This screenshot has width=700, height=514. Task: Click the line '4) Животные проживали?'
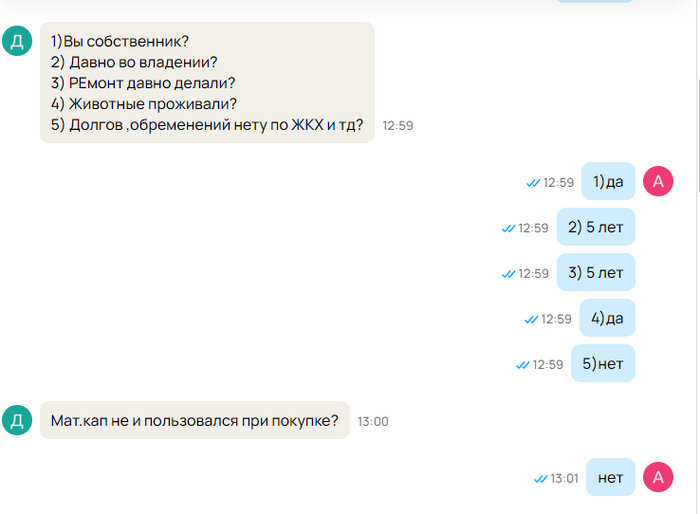(144, 104)
